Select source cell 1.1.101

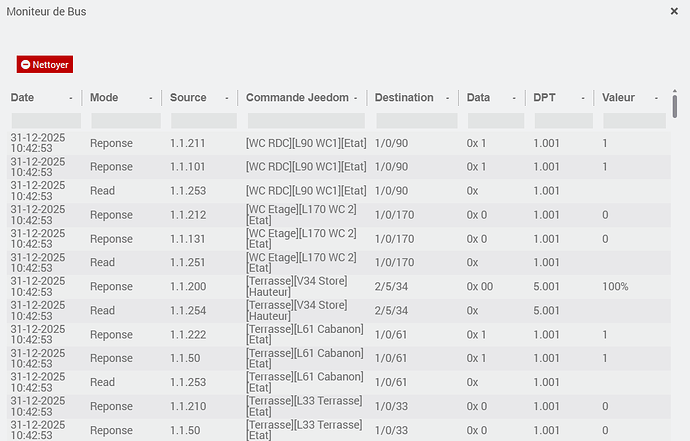187,167
